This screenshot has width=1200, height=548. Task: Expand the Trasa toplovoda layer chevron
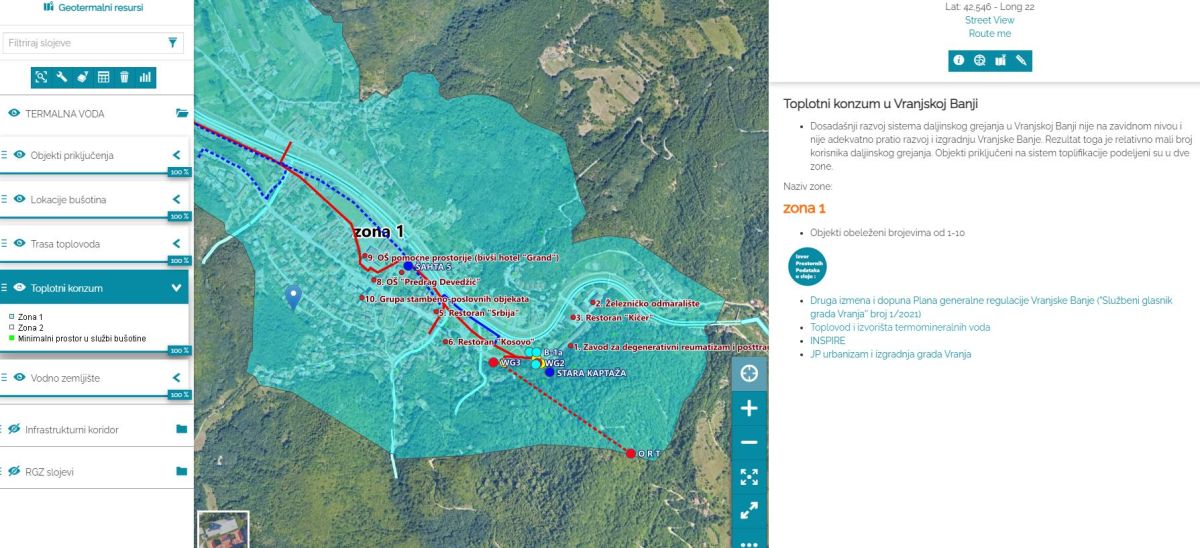pos(176,243)
